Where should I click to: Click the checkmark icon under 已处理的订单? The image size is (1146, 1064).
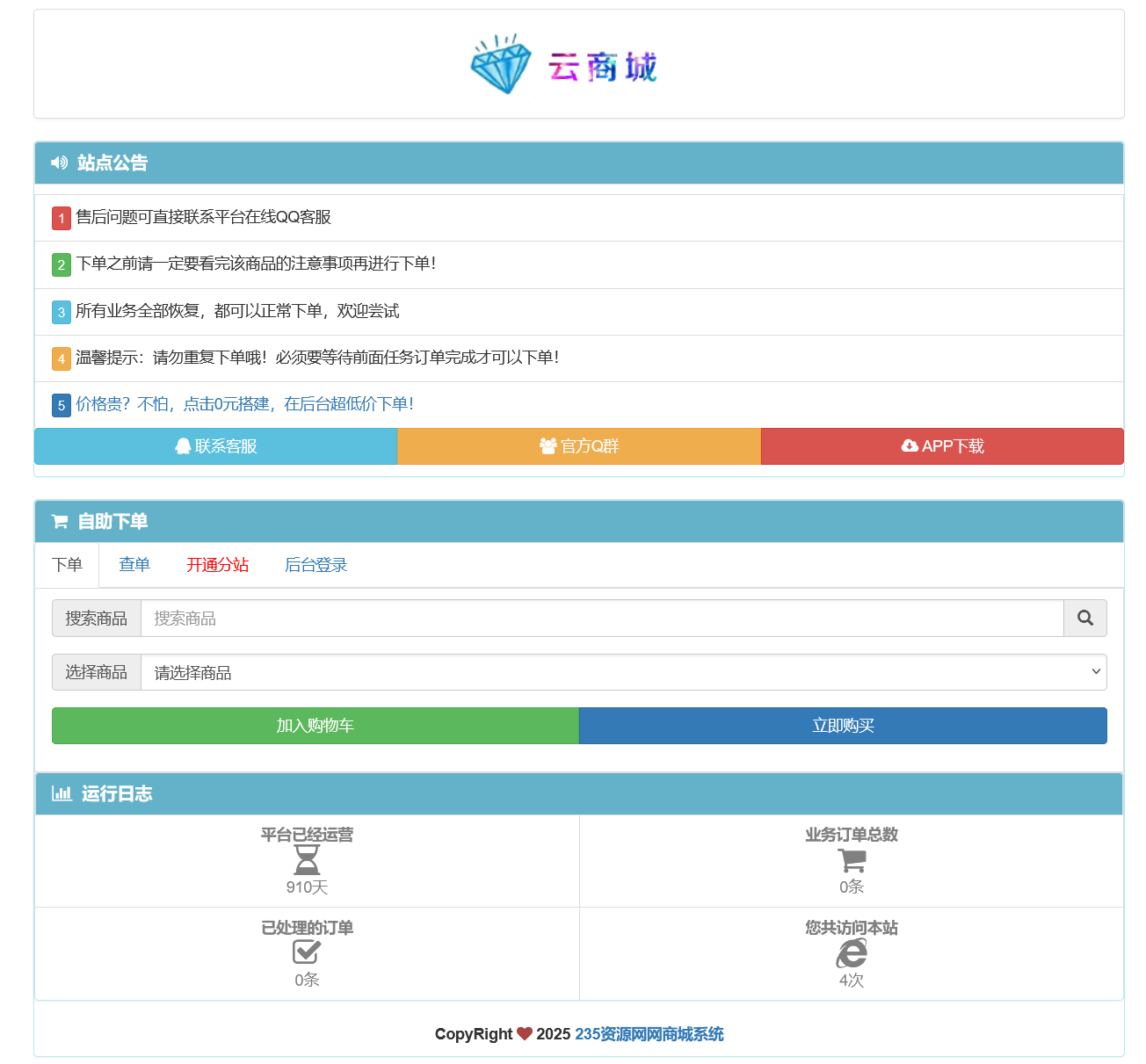click(306, 952)
